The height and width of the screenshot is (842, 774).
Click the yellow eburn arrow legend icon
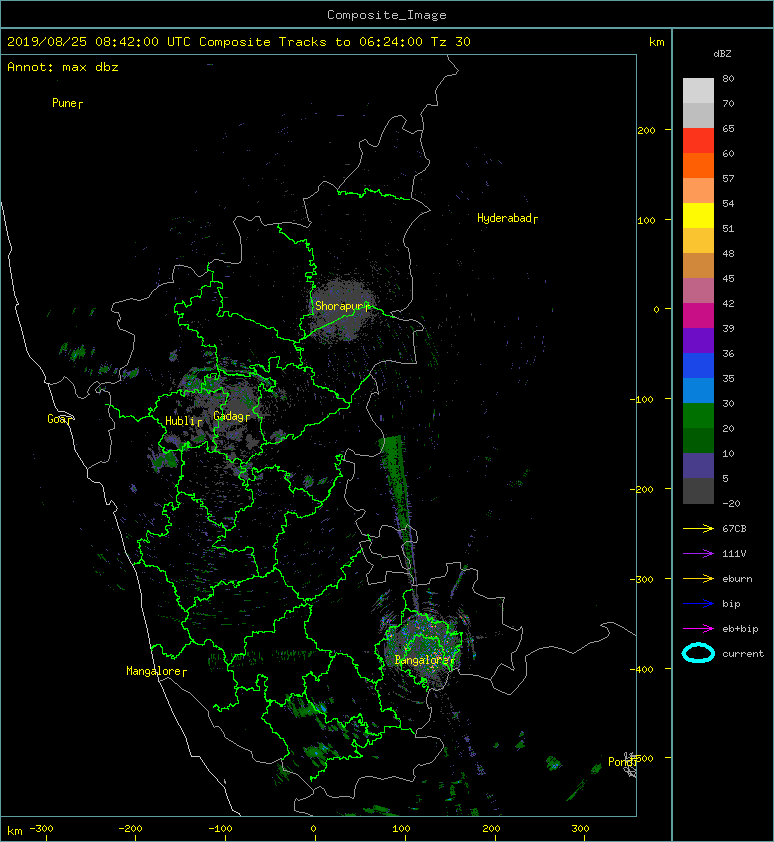[x=698, y=578]
